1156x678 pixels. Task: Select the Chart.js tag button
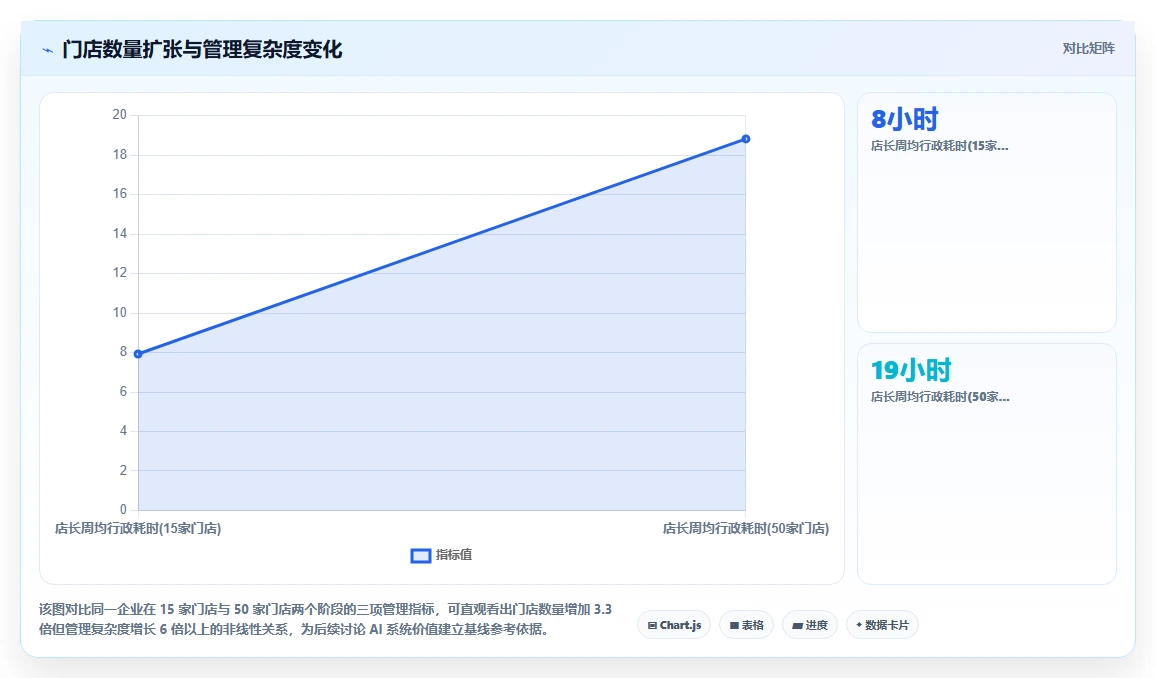[x=674, y=625]
